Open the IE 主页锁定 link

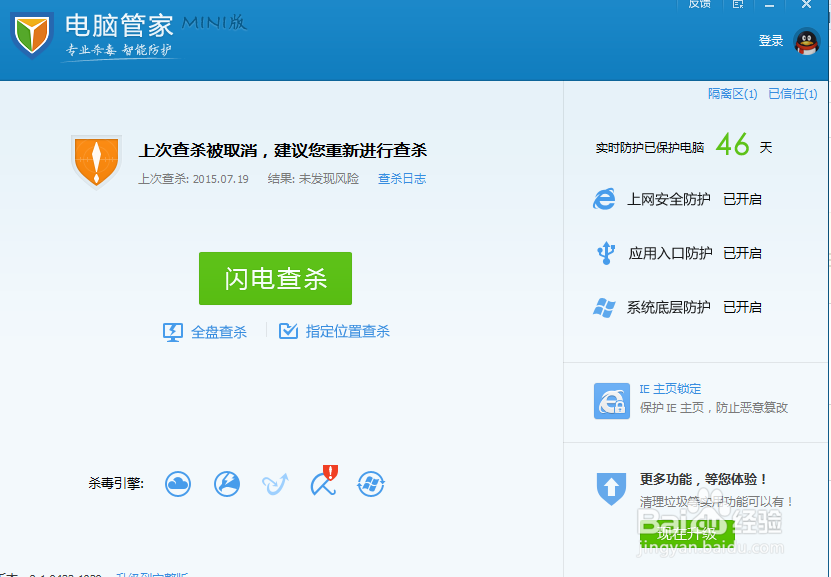pyautogui.click(x=670, y=389)
